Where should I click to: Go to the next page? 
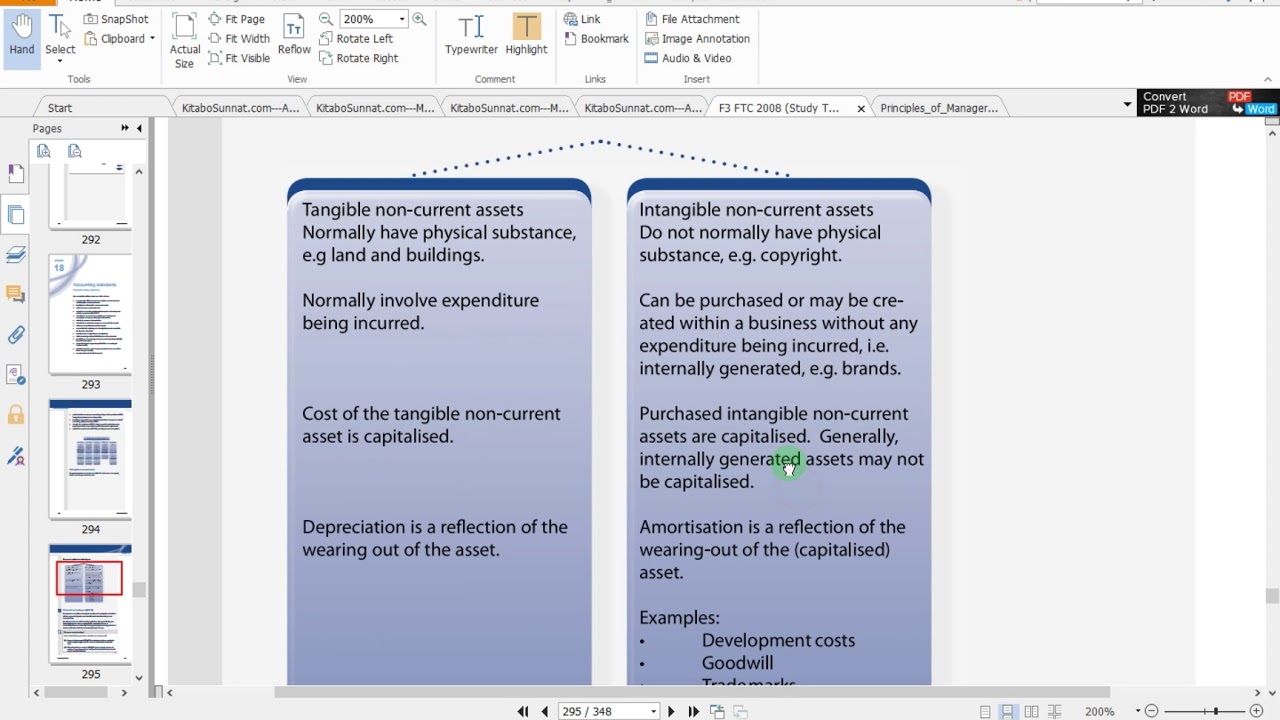pos(671,711)
